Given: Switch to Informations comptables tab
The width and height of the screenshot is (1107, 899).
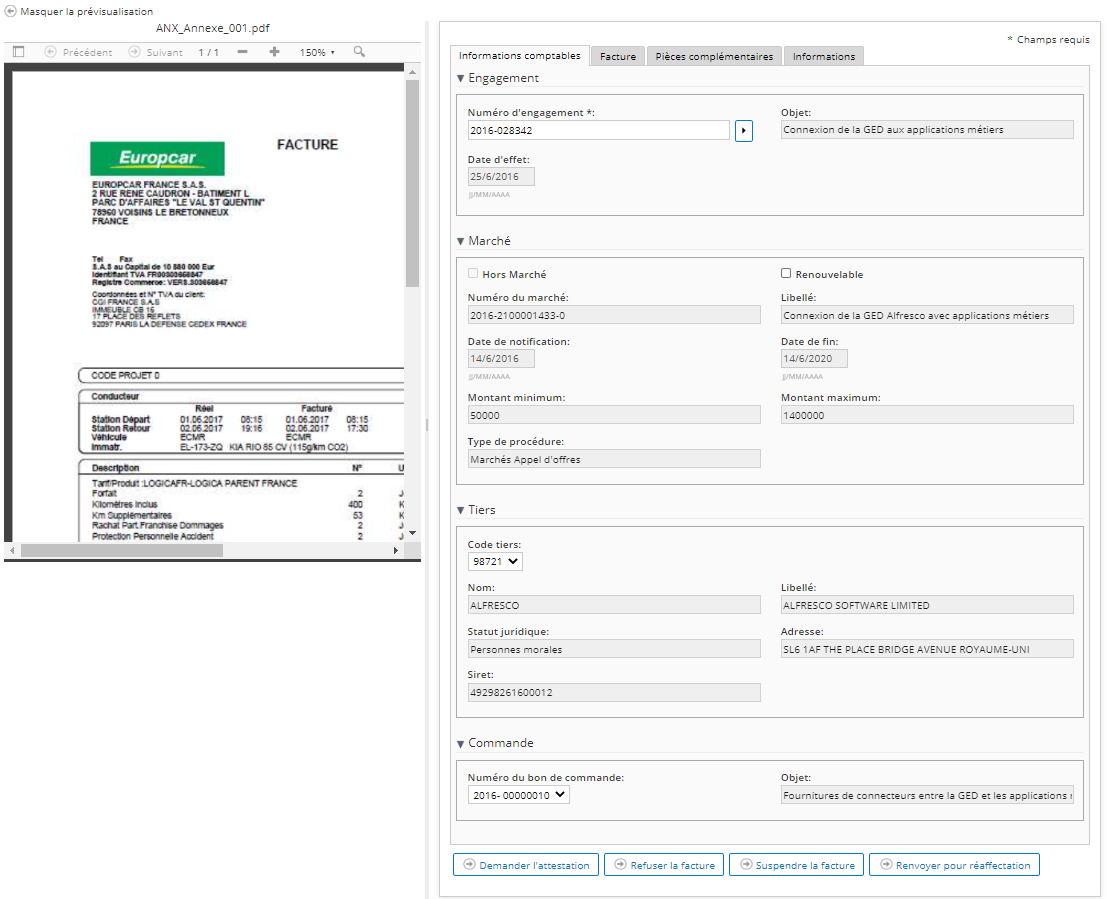Looking at the screenshot, I should 520,56.
